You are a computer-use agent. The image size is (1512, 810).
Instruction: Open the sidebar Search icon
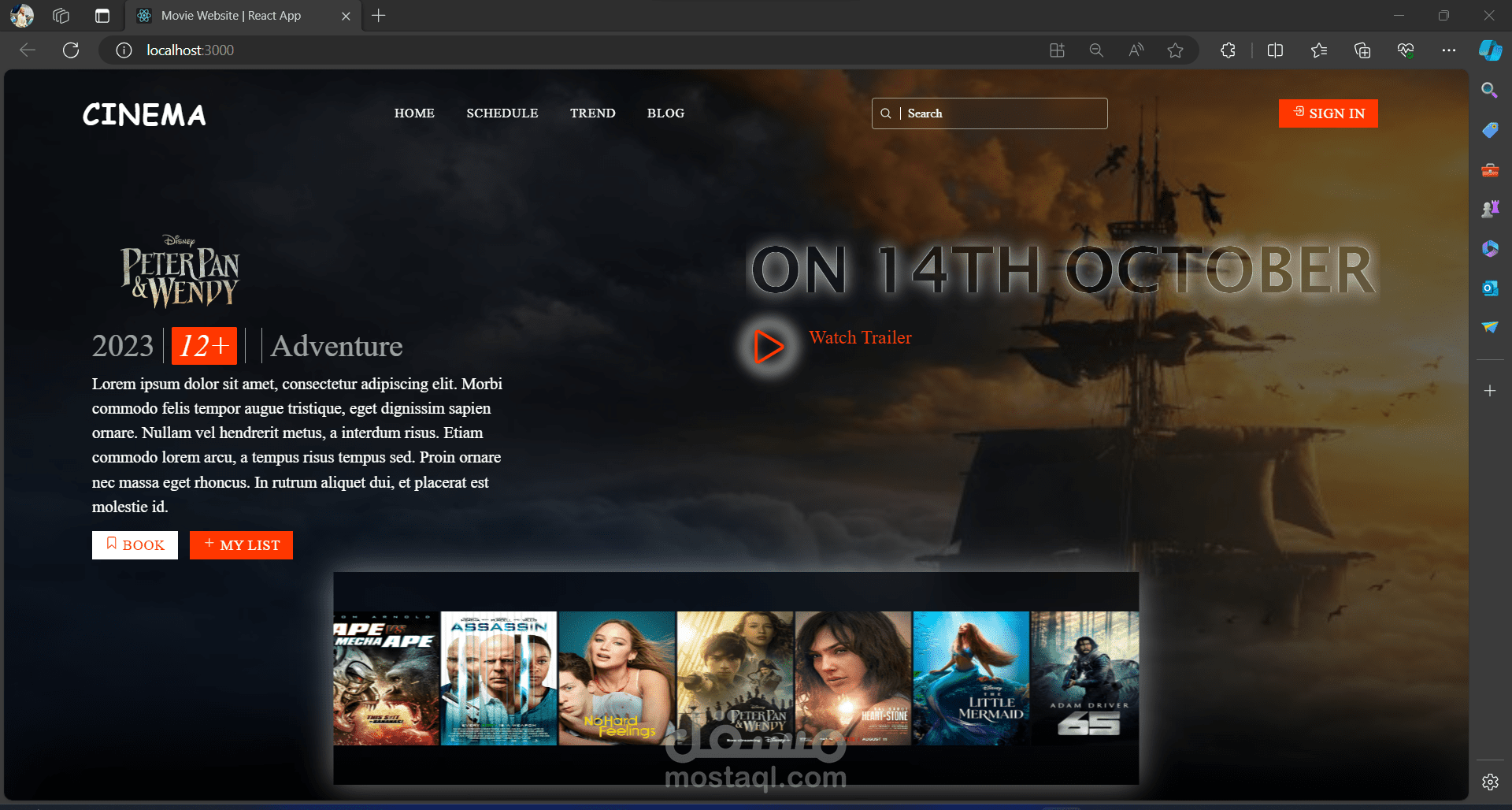pyautogui.click(x=1490, y=90)
